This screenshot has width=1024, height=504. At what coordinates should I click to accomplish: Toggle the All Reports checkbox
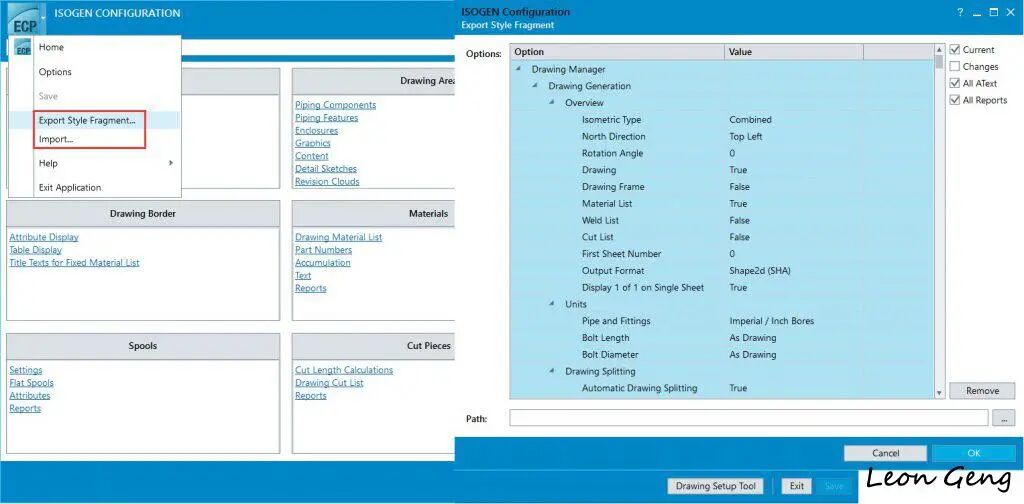point(955,100)
